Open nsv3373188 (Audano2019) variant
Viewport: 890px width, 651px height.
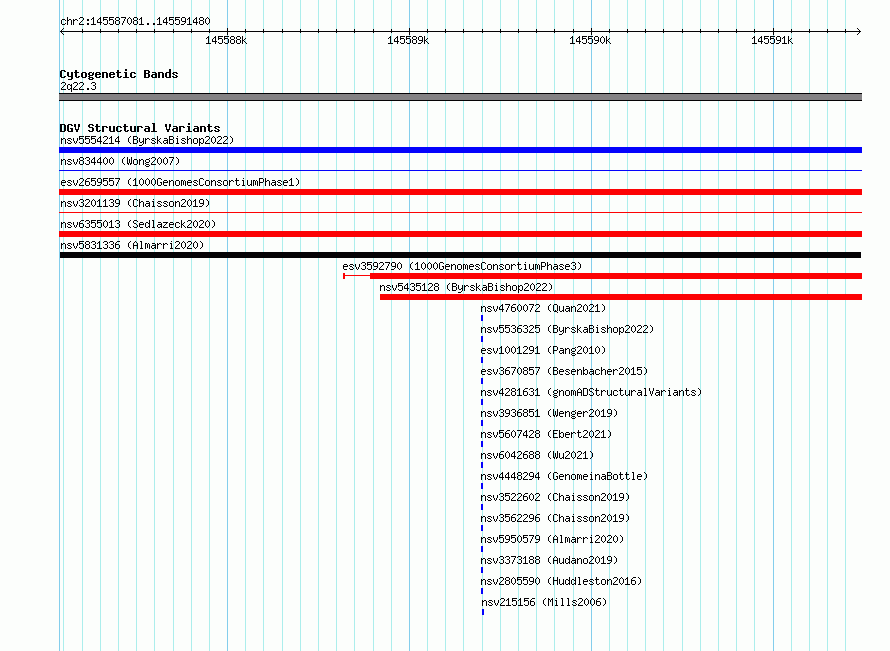pyautogui.click(x=549, y=560)
